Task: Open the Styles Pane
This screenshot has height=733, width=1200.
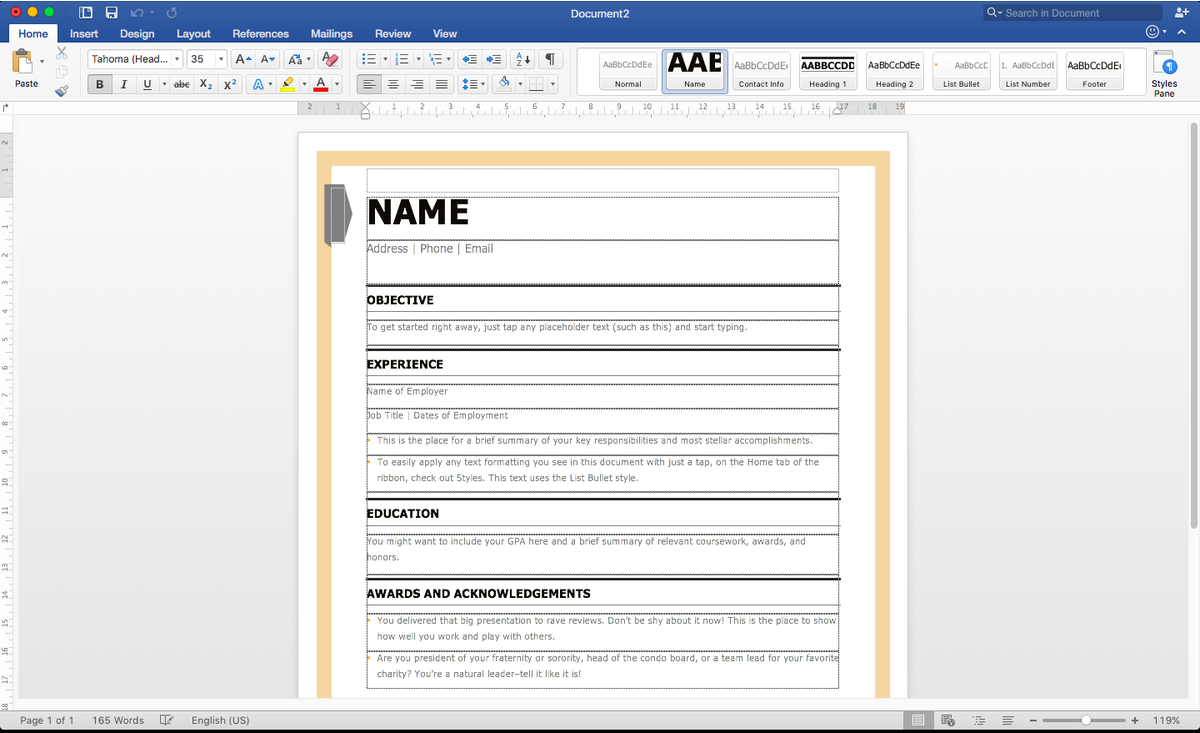Action: tap(1164, 73)
